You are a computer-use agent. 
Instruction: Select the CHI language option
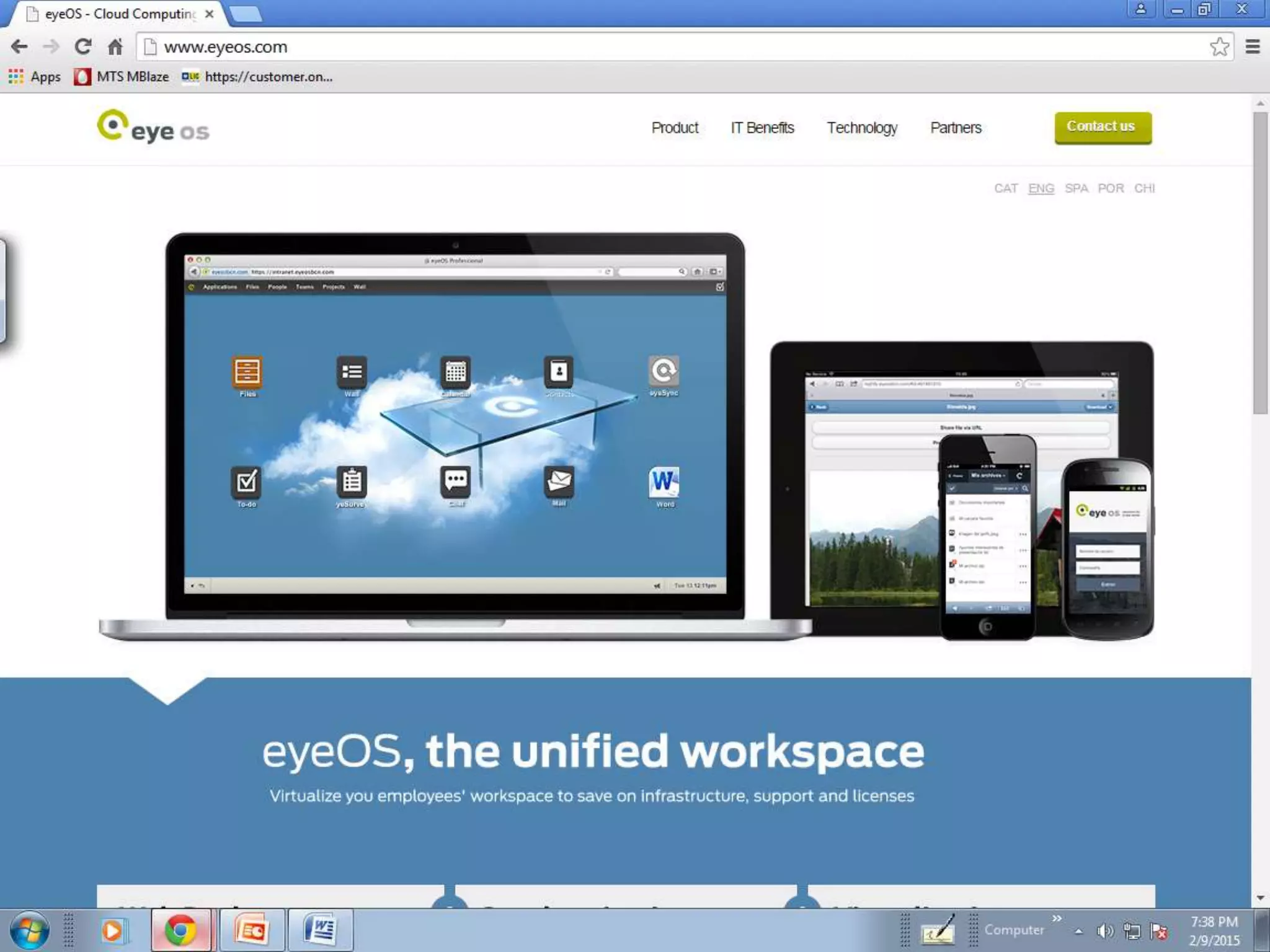[1144, 188]
